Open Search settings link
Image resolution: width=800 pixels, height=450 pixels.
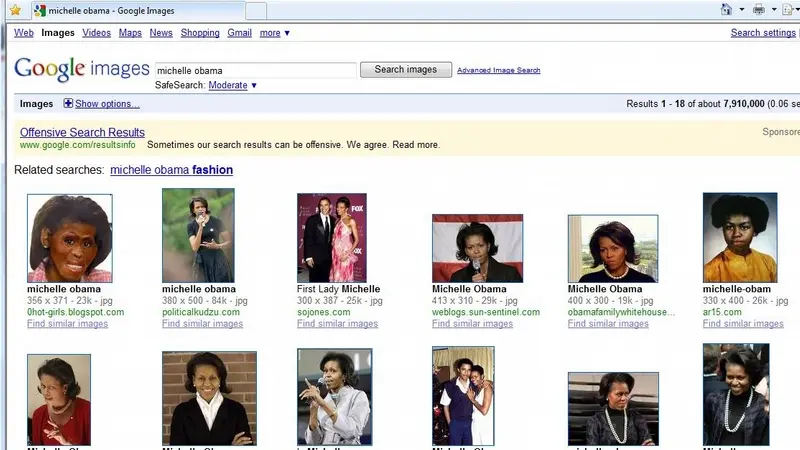[x=763, y=33]
